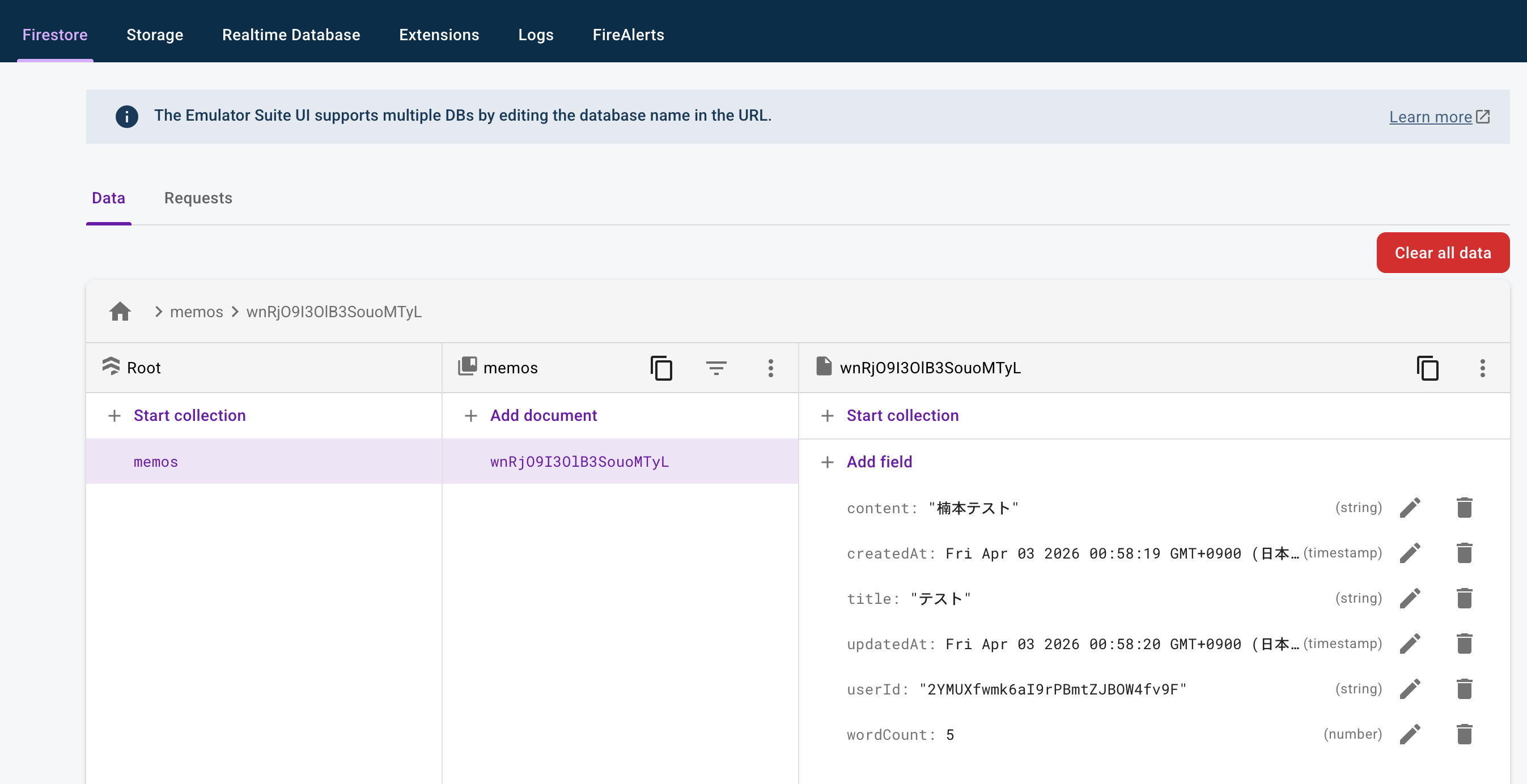Delete the userId field
The width and height of the screenshot is (1527, 784).
click(x=1464, y=689)
